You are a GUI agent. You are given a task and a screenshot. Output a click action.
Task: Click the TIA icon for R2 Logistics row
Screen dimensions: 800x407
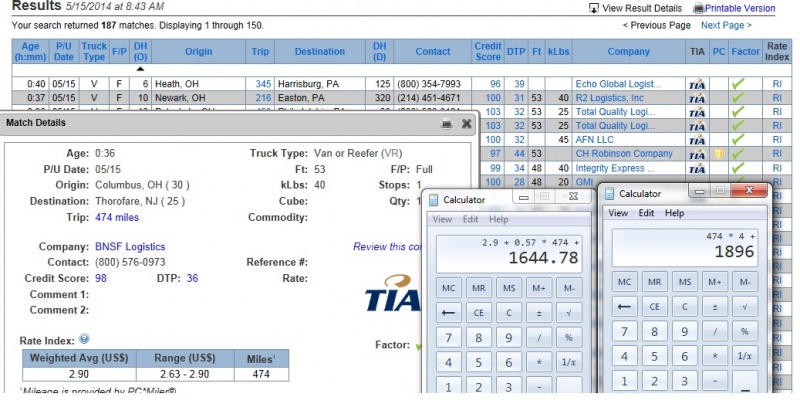[697, 98]
